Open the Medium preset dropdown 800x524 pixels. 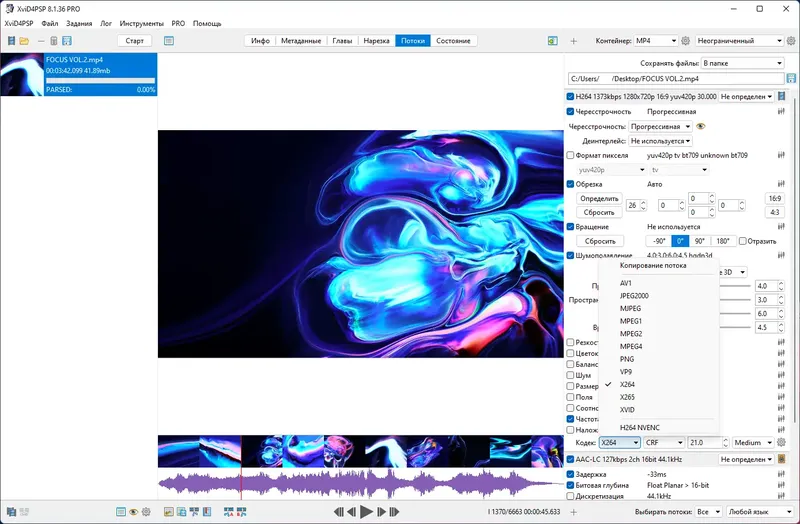(x=754, y=442)
